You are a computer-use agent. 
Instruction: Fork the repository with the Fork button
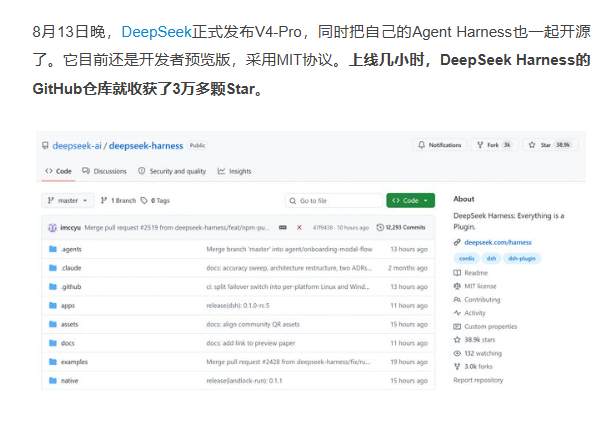tap(493, 145)
